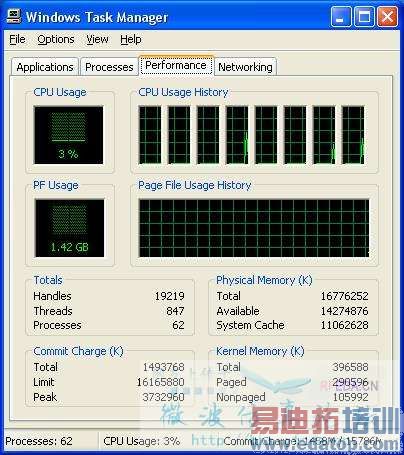
Task: Click the PF Usage 1.42 GB meter
Action: 69,228
